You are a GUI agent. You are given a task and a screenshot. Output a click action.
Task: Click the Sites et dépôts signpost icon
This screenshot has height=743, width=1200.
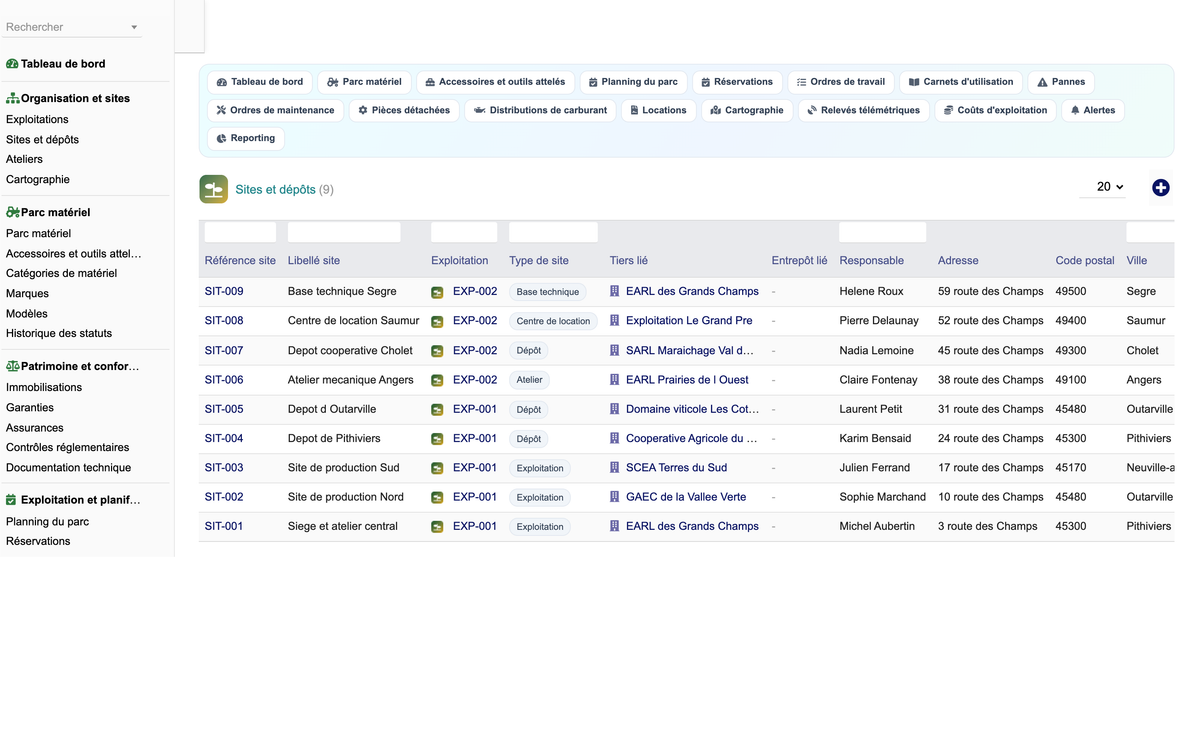pos(214,189)
